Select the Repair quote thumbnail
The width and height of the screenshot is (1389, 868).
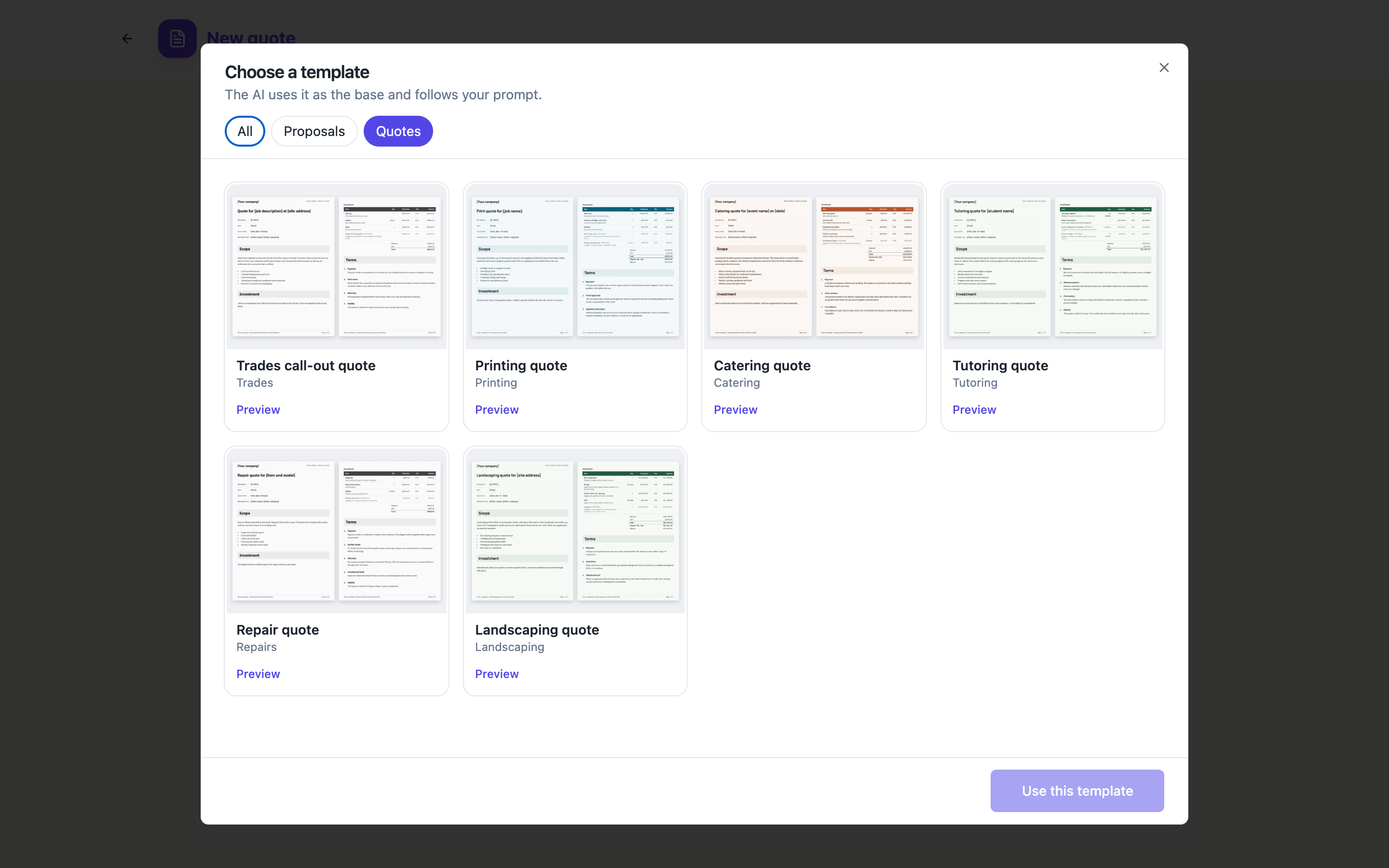[x=336, y=530]
